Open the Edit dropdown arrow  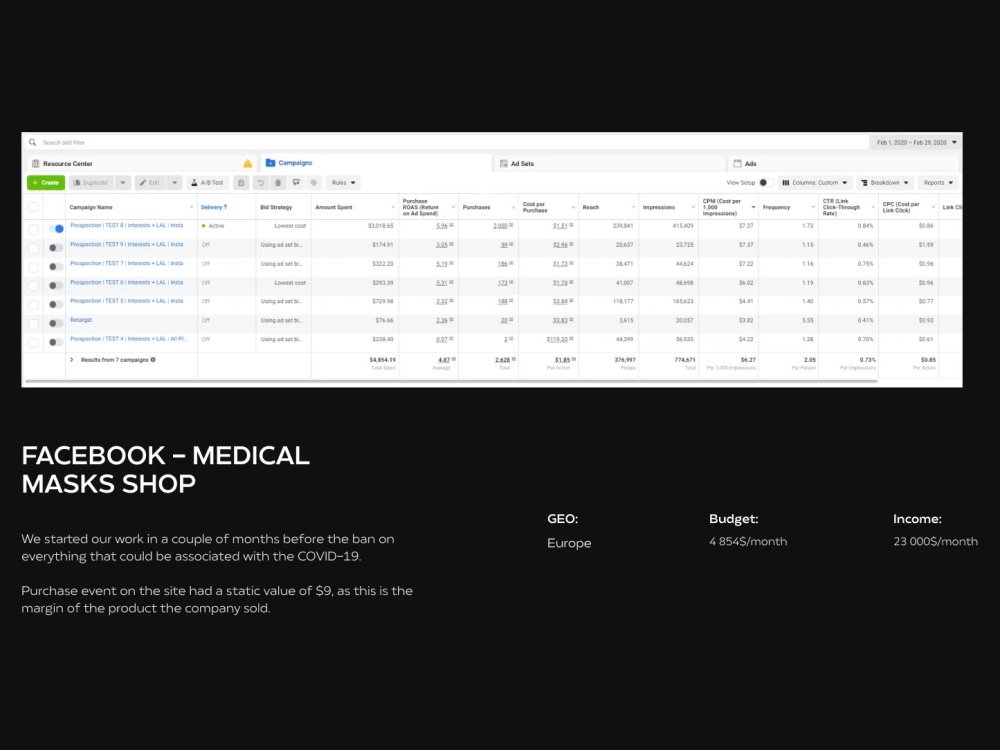point(175,183)
